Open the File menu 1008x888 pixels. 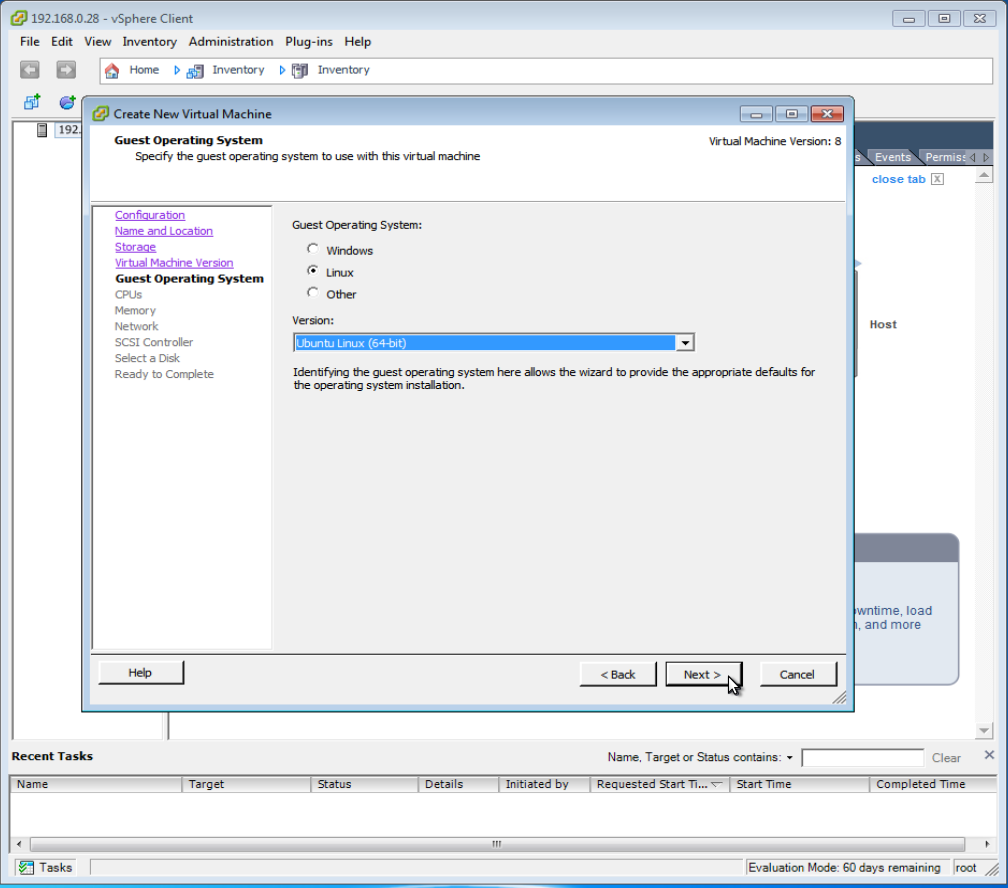(x=30, y=42)
